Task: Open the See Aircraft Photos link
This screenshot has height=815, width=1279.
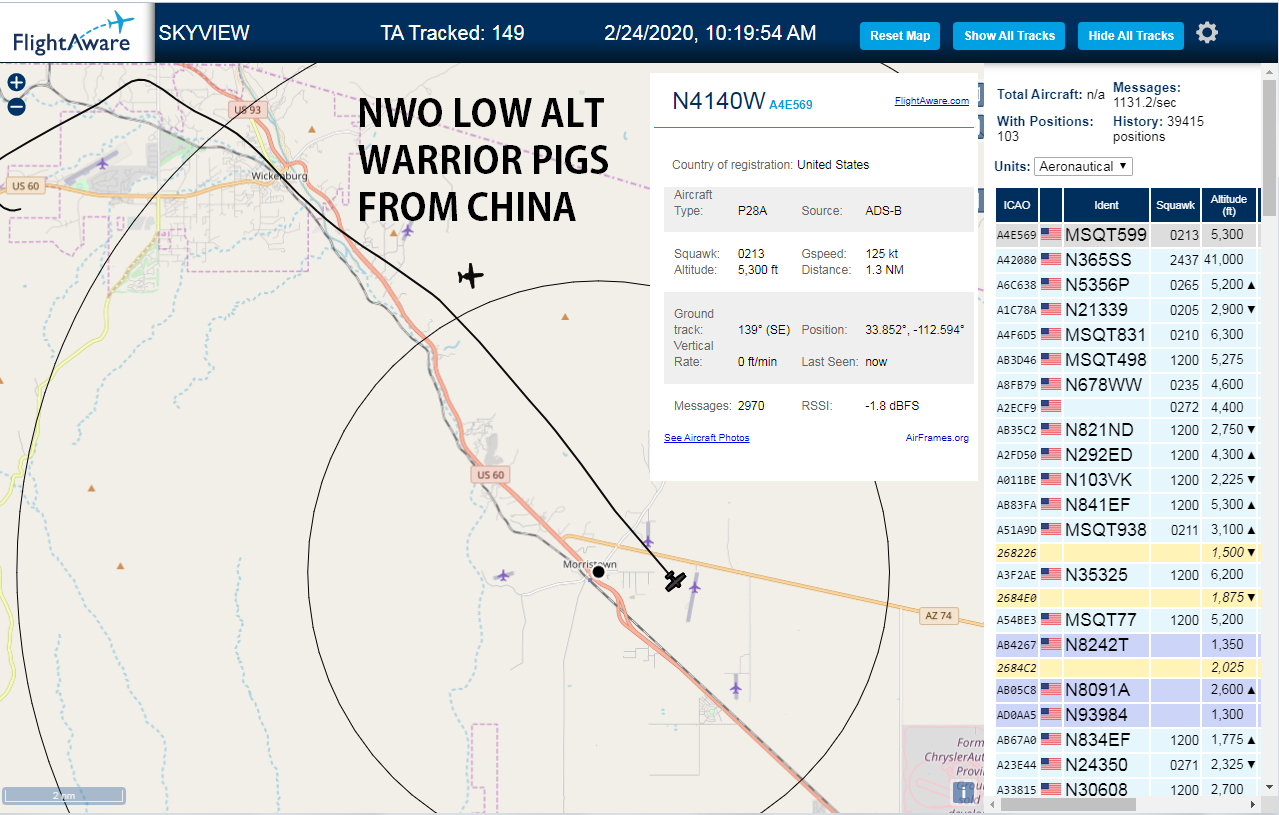Action: click(706, 438)
